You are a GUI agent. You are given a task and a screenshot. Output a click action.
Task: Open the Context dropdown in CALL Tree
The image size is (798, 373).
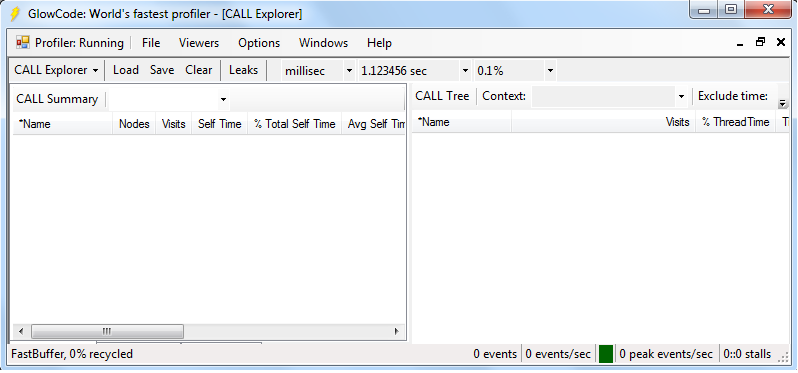point(681,96)
